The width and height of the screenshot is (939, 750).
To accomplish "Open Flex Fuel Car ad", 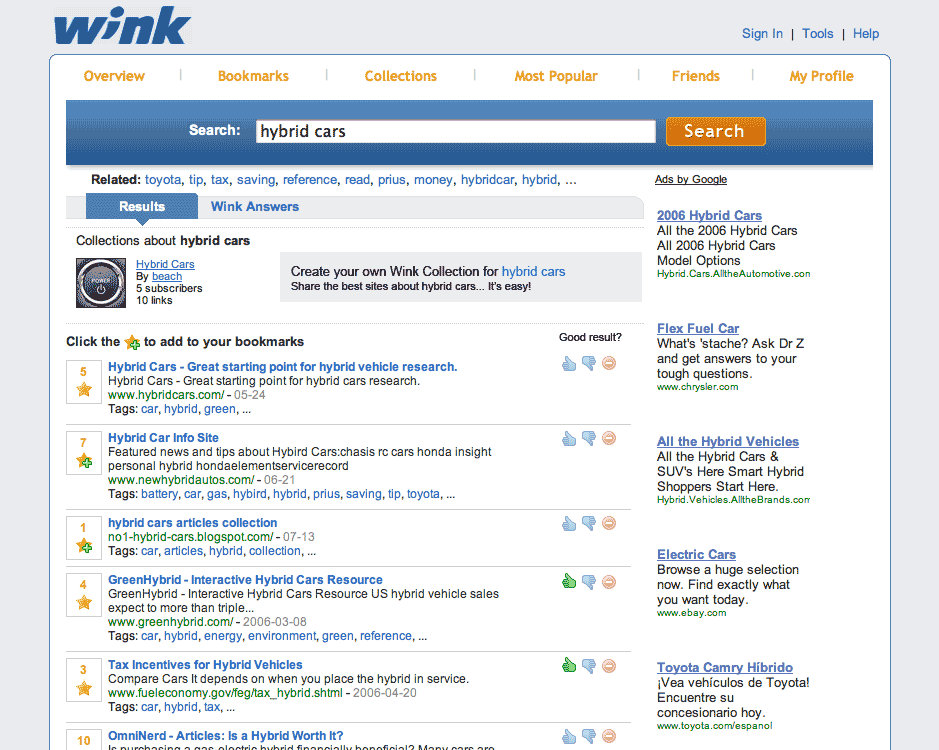I will (698, 328).
